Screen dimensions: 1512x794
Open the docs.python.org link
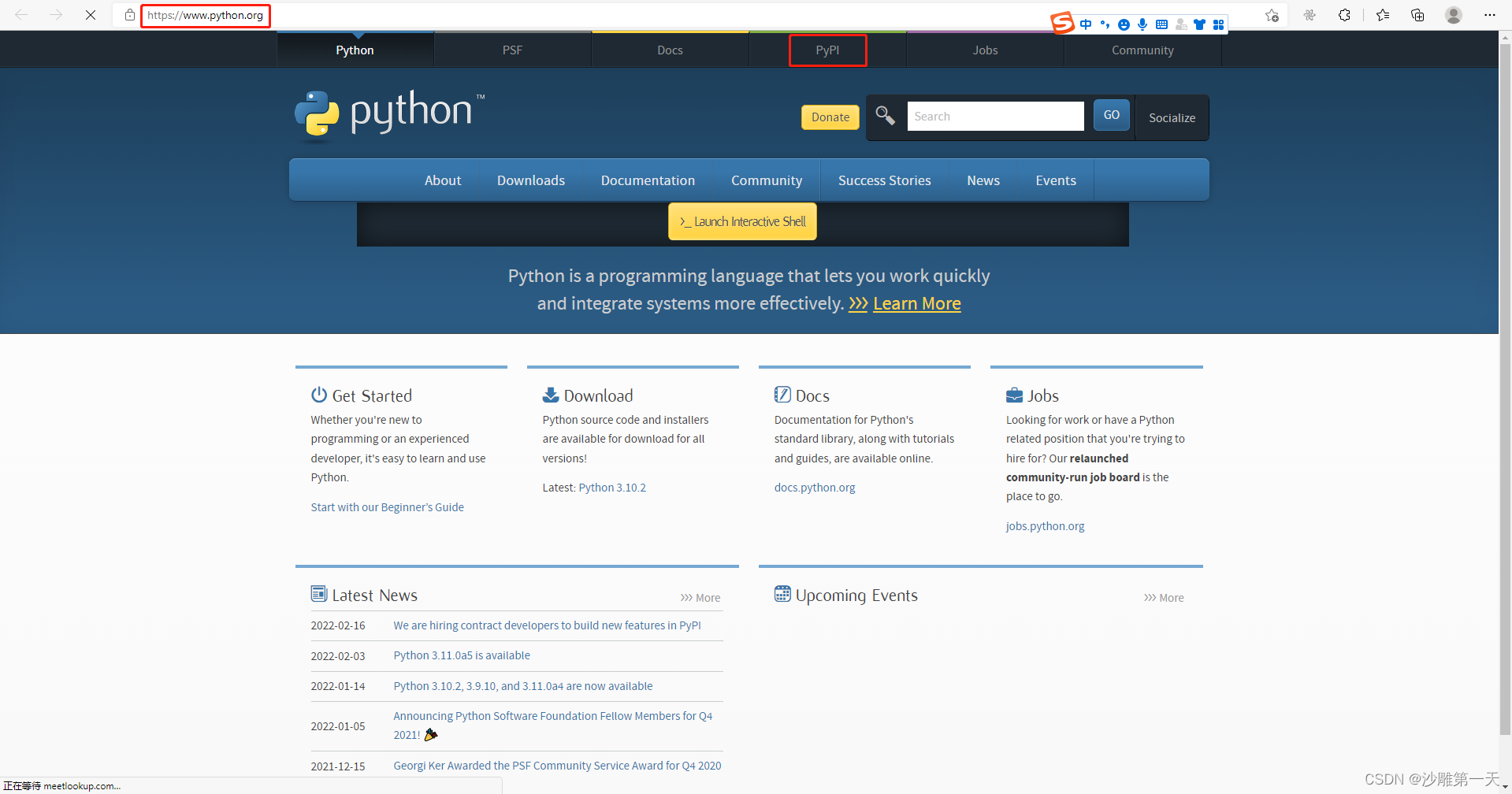(x=815, y=488)
